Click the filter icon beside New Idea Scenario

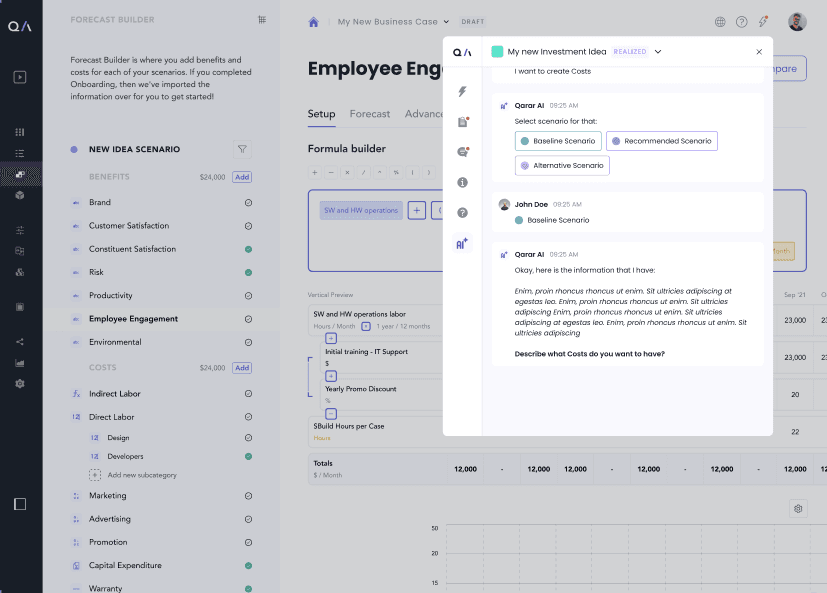[x=241, y=149]
